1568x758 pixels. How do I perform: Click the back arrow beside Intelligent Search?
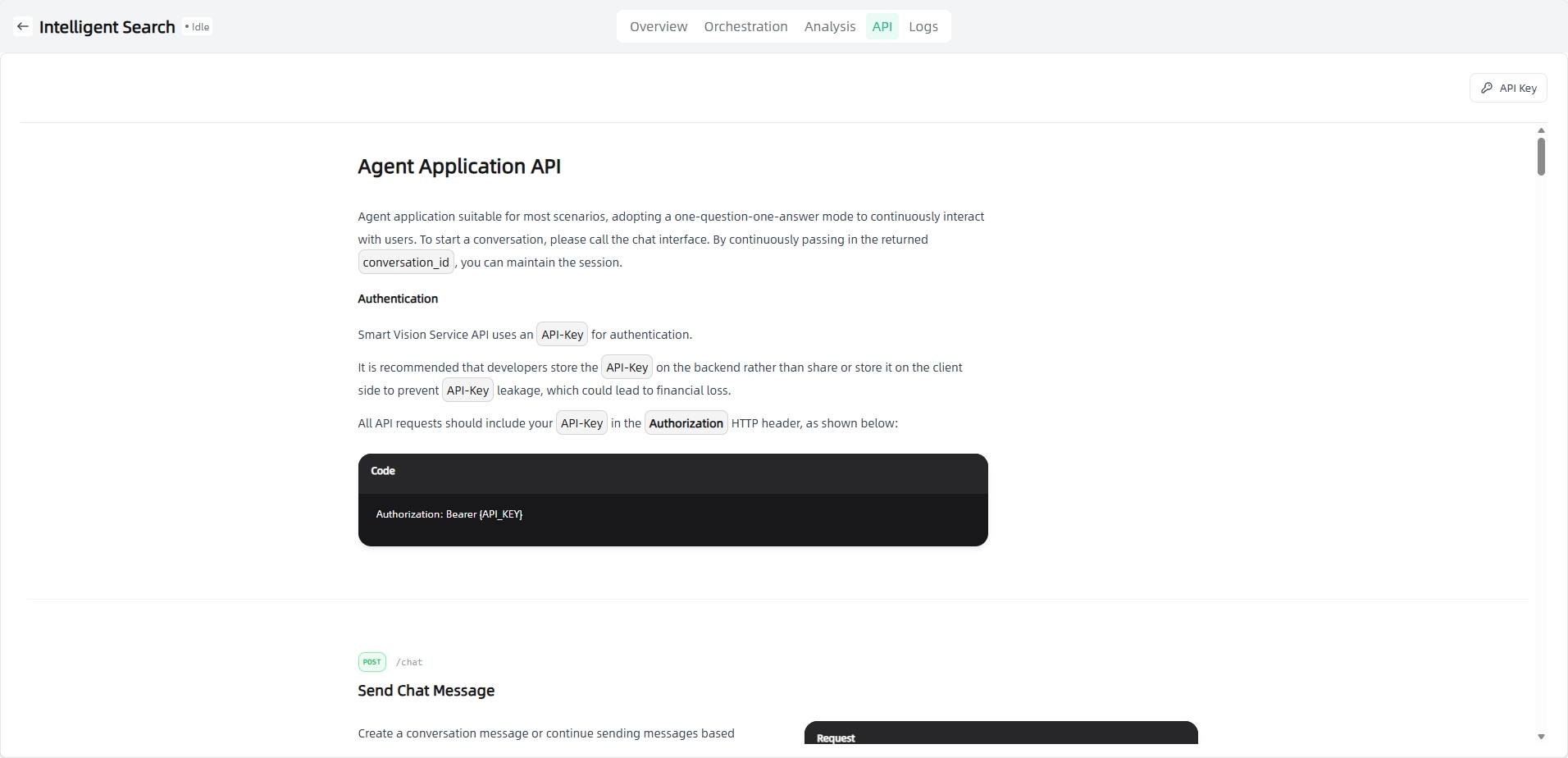(x=23, y=26)
